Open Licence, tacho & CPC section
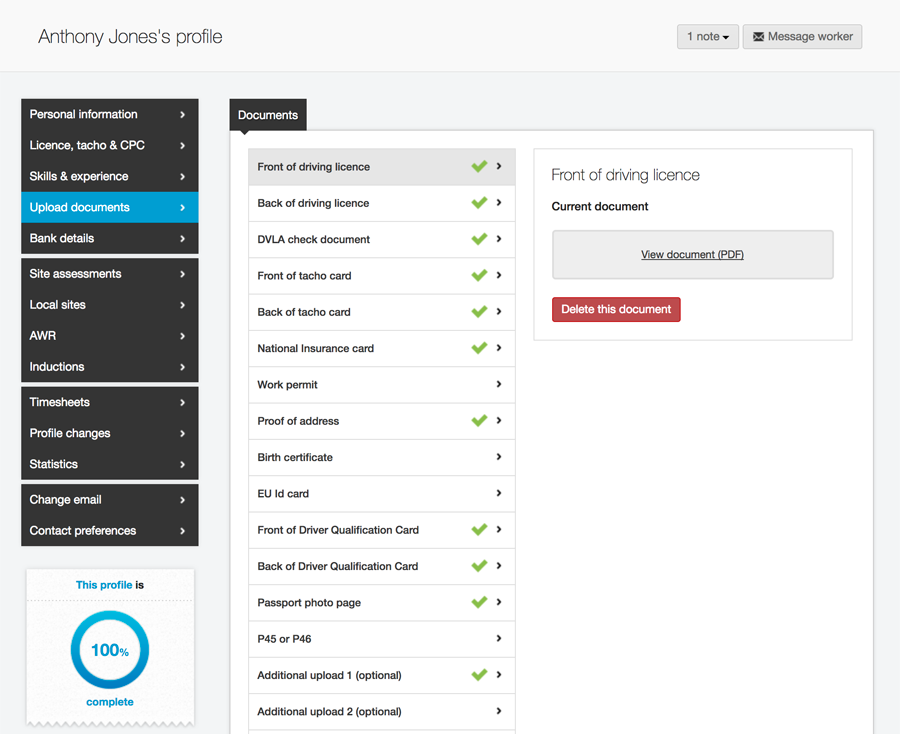The height and width of the screenshot is (734, 900). click(x=110, y=145)
